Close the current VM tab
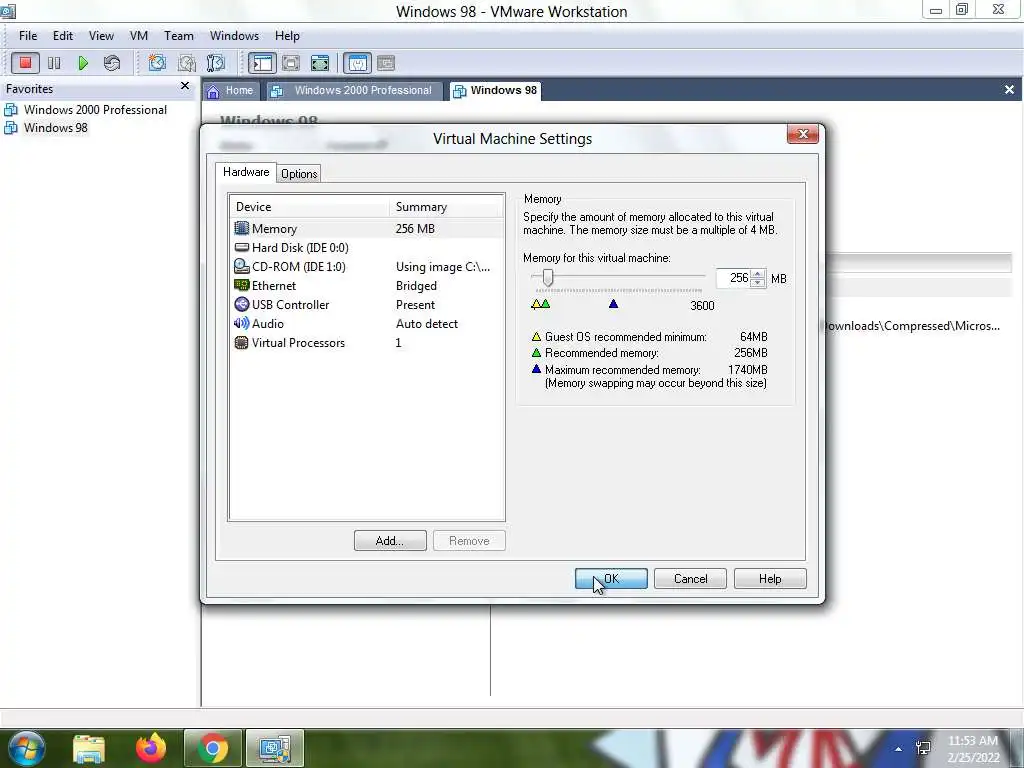 coord(1009,89)
